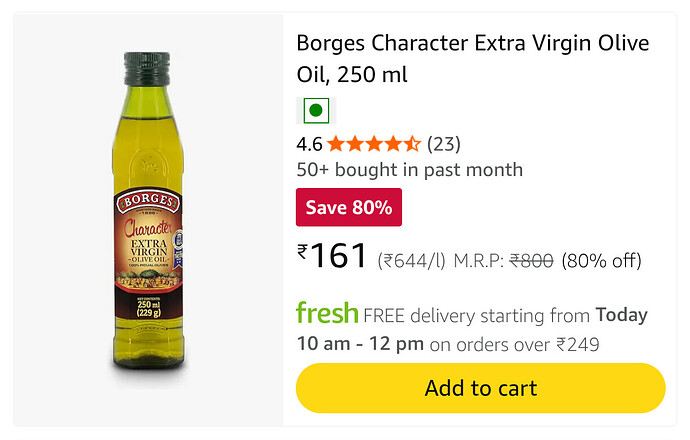Screen dimensions: 690x440
Task: Click the red Save 80% badge
Action: (x=349, y=208)
